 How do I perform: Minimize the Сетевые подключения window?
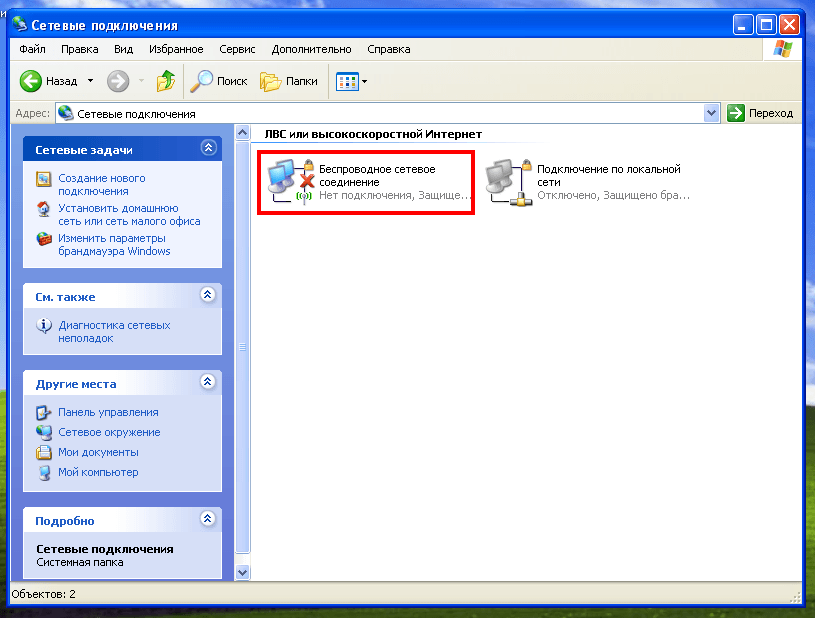click(742, 24)
